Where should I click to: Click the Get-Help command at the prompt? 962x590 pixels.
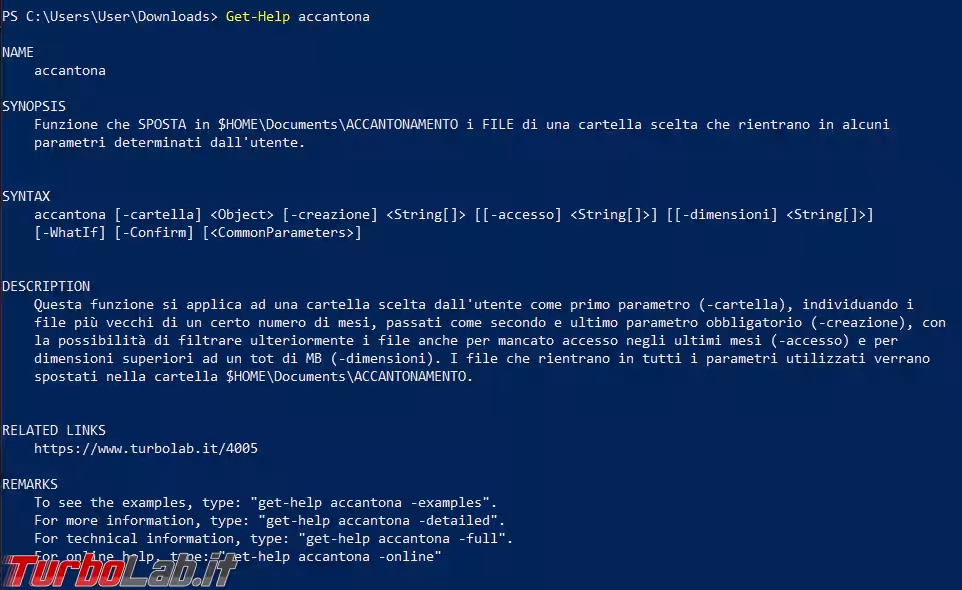[258, 17]
